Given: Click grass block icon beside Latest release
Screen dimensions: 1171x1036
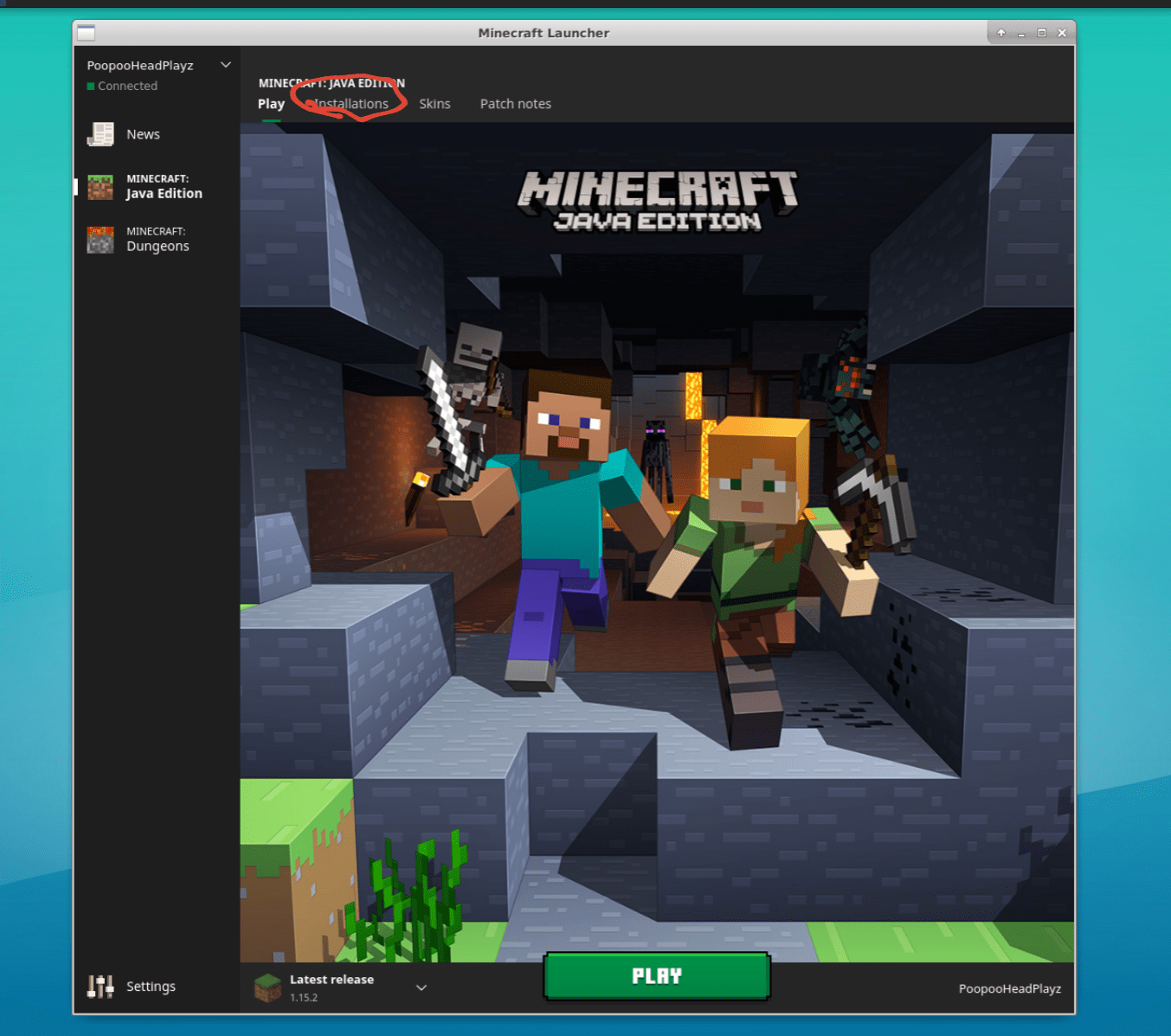Looking at the screenshot, I should click(267, 988).
